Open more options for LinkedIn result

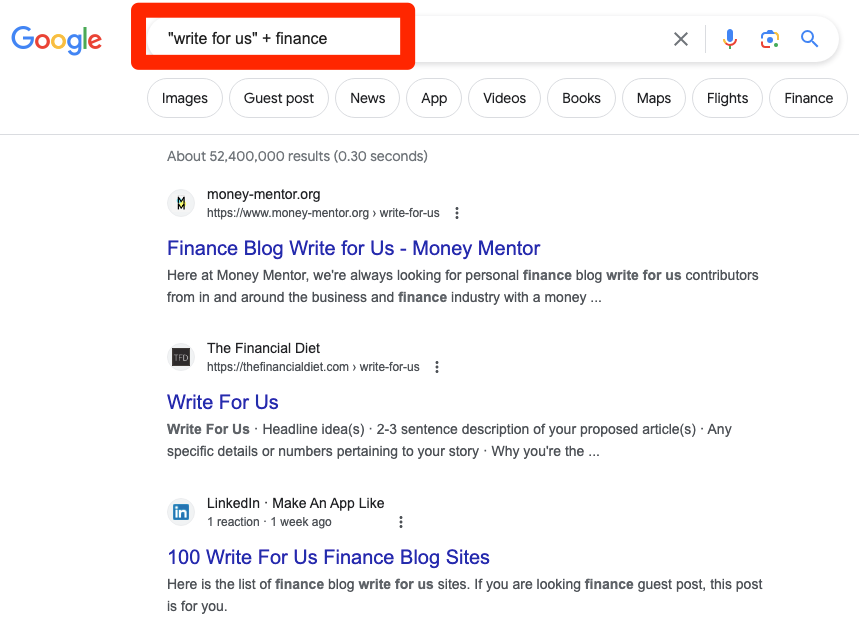[x=401, y=522]
